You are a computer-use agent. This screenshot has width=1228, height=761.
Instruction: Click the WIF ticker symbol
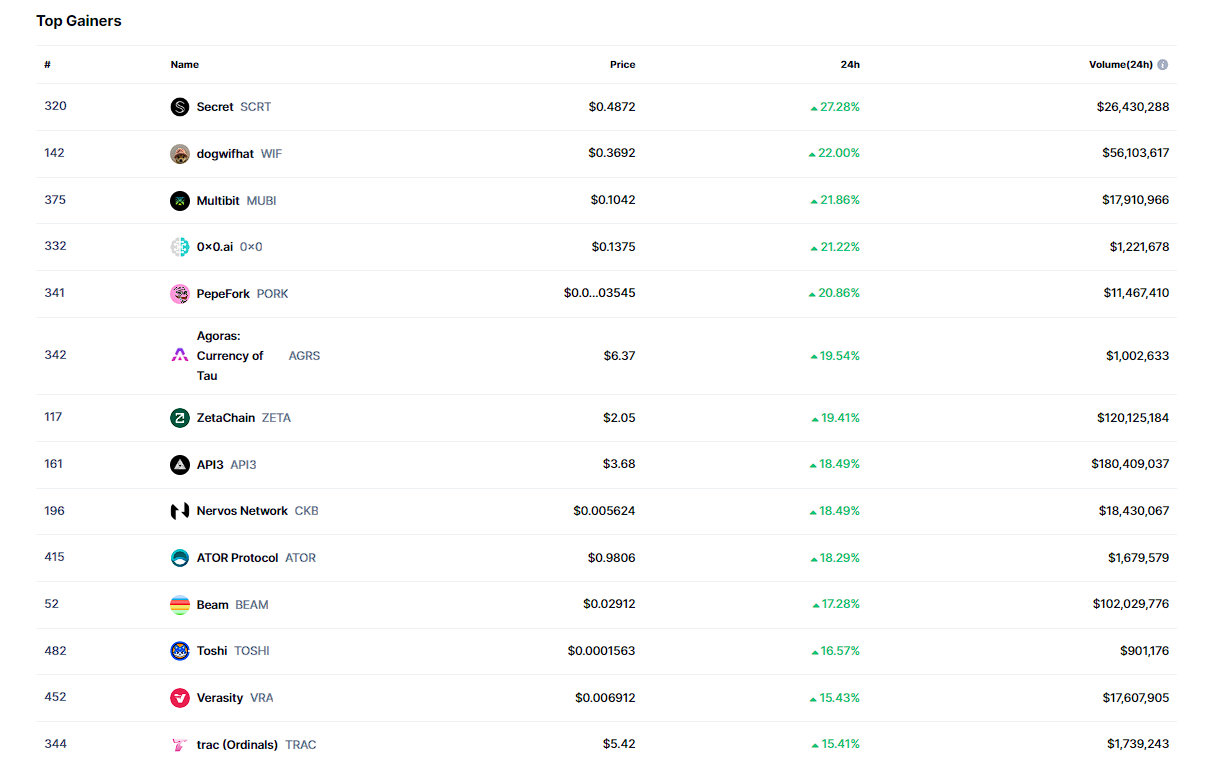point(272,154)
